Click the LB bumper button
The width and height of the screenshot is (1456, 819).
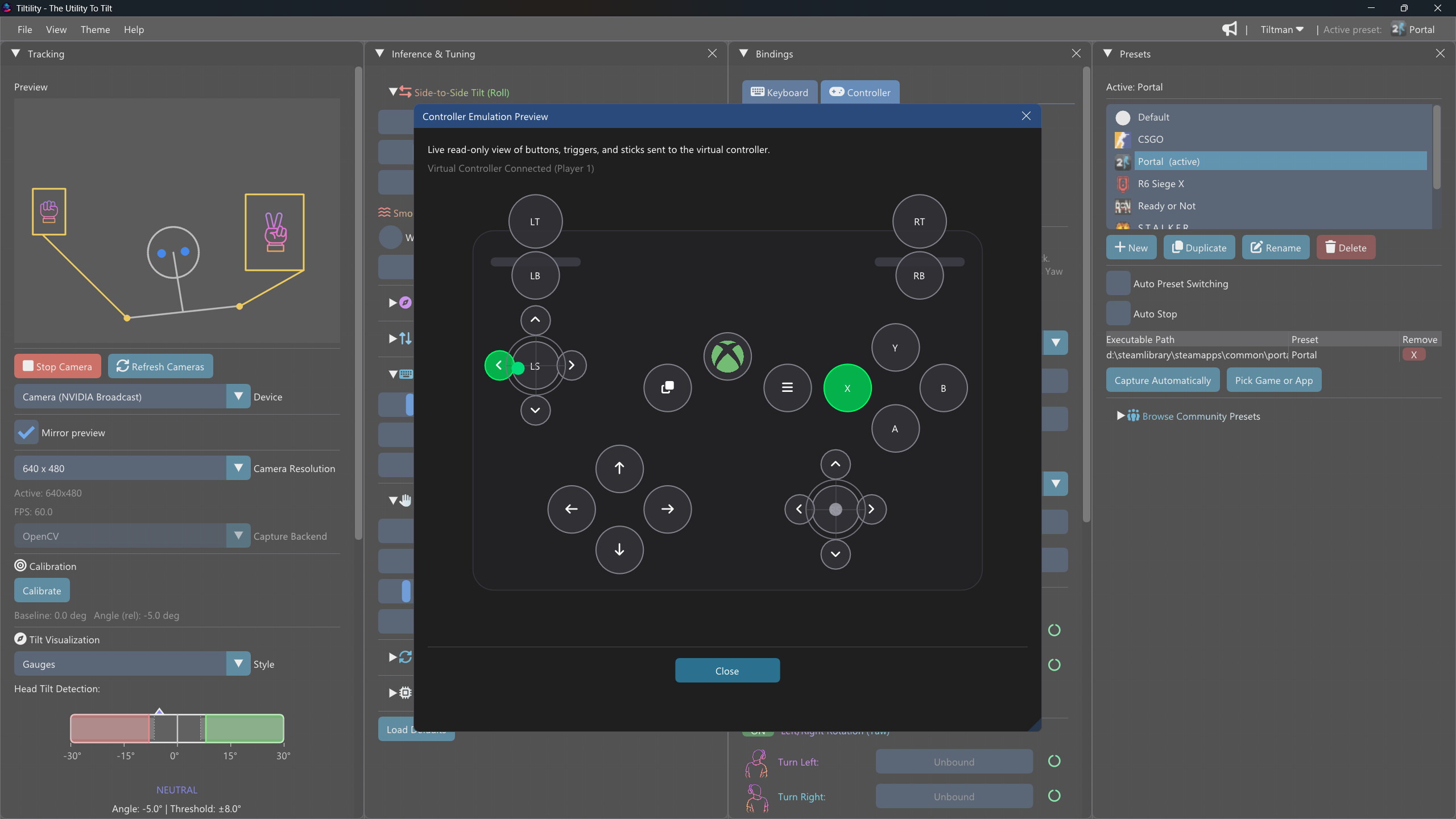click(535, 276)
